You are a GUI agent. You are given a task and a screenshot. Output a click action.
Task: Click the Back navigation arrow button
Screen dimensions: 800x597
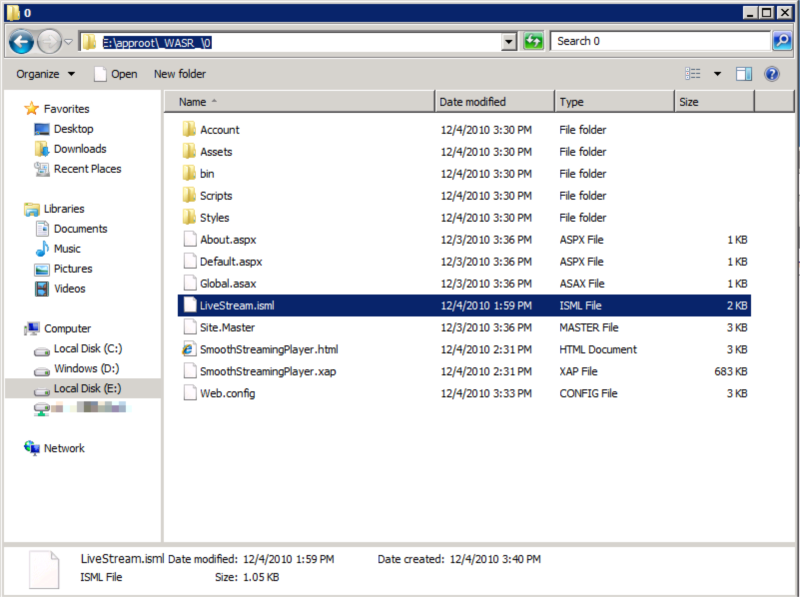pos(23,42)
